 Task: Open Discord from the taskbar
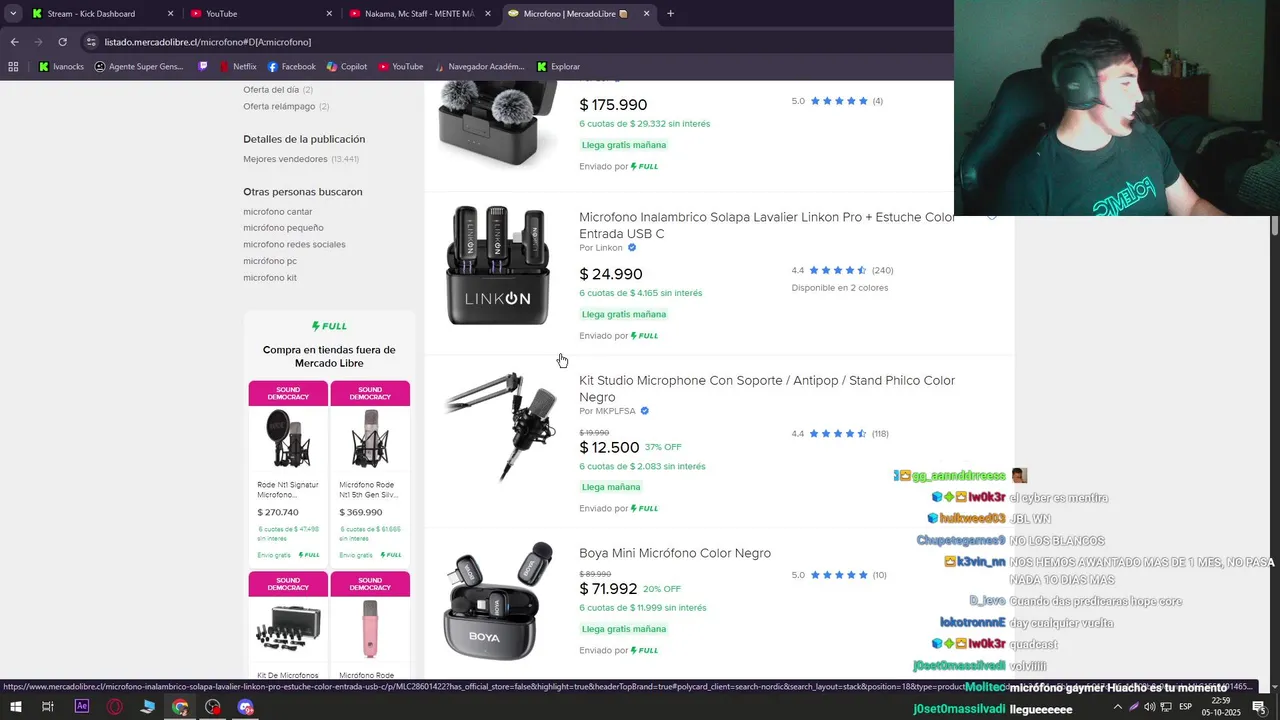point(246,707)
